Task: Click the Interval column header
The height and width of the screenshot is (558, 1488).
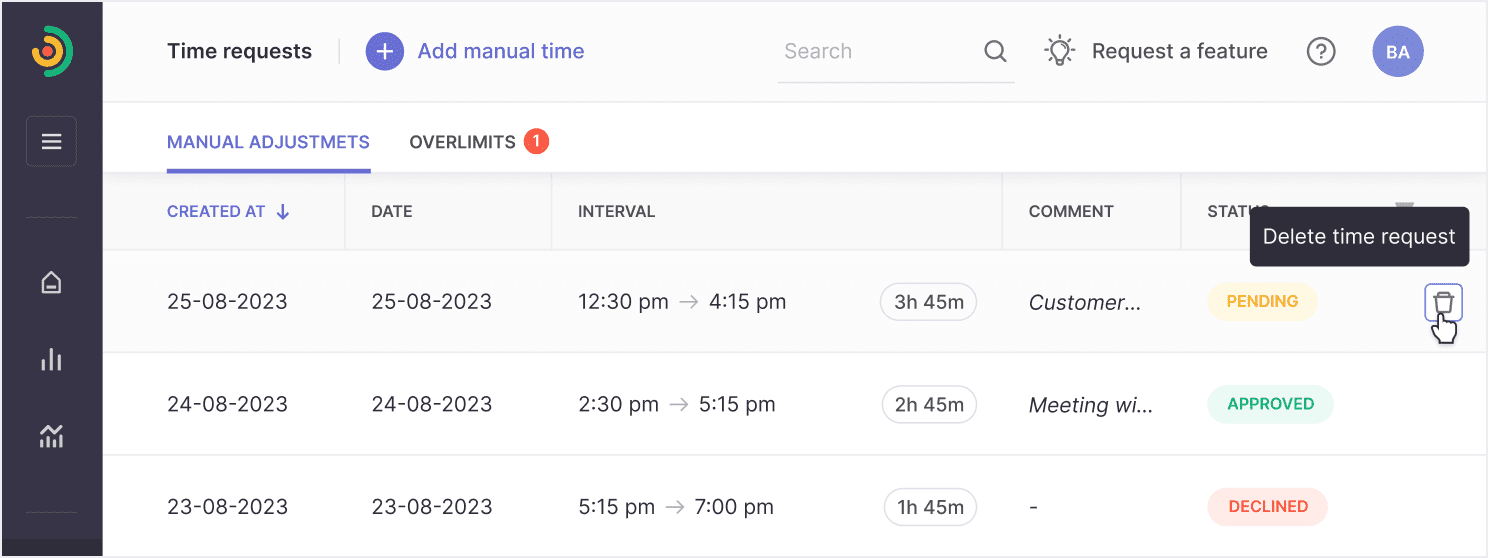Action: [616, 211]
